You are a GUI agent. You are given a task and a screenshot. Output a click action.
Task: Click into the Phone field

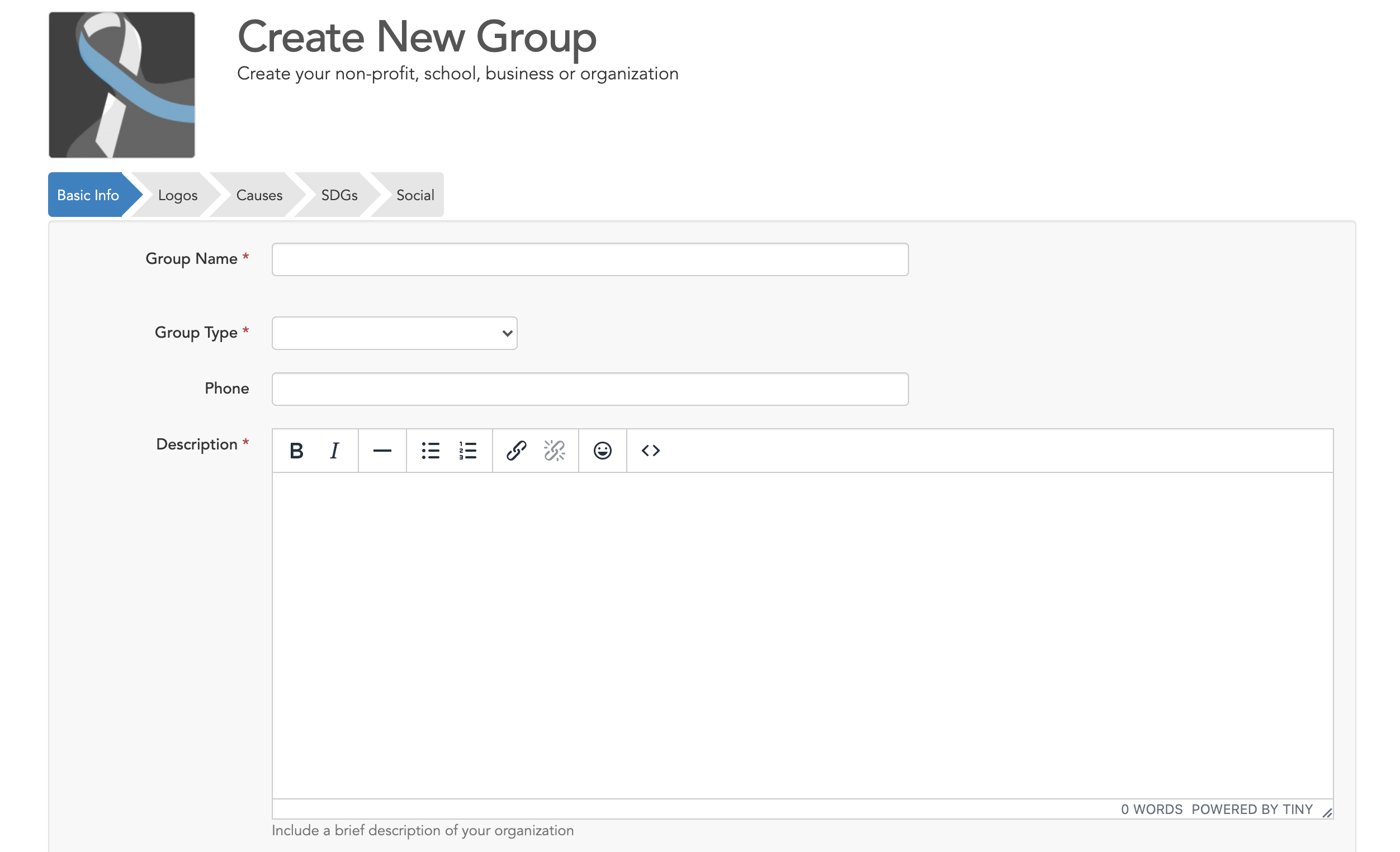pos(590,389)
